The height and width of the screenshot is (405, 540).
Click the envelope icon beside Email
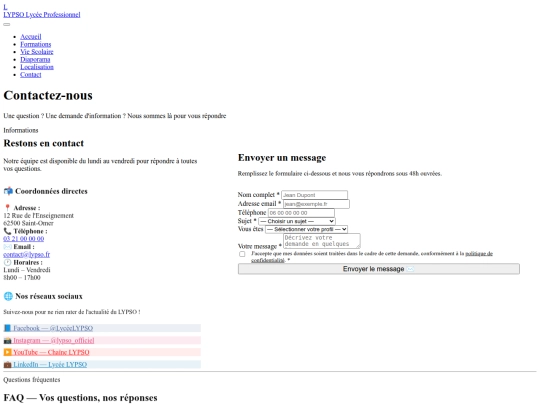coord(8,247)
